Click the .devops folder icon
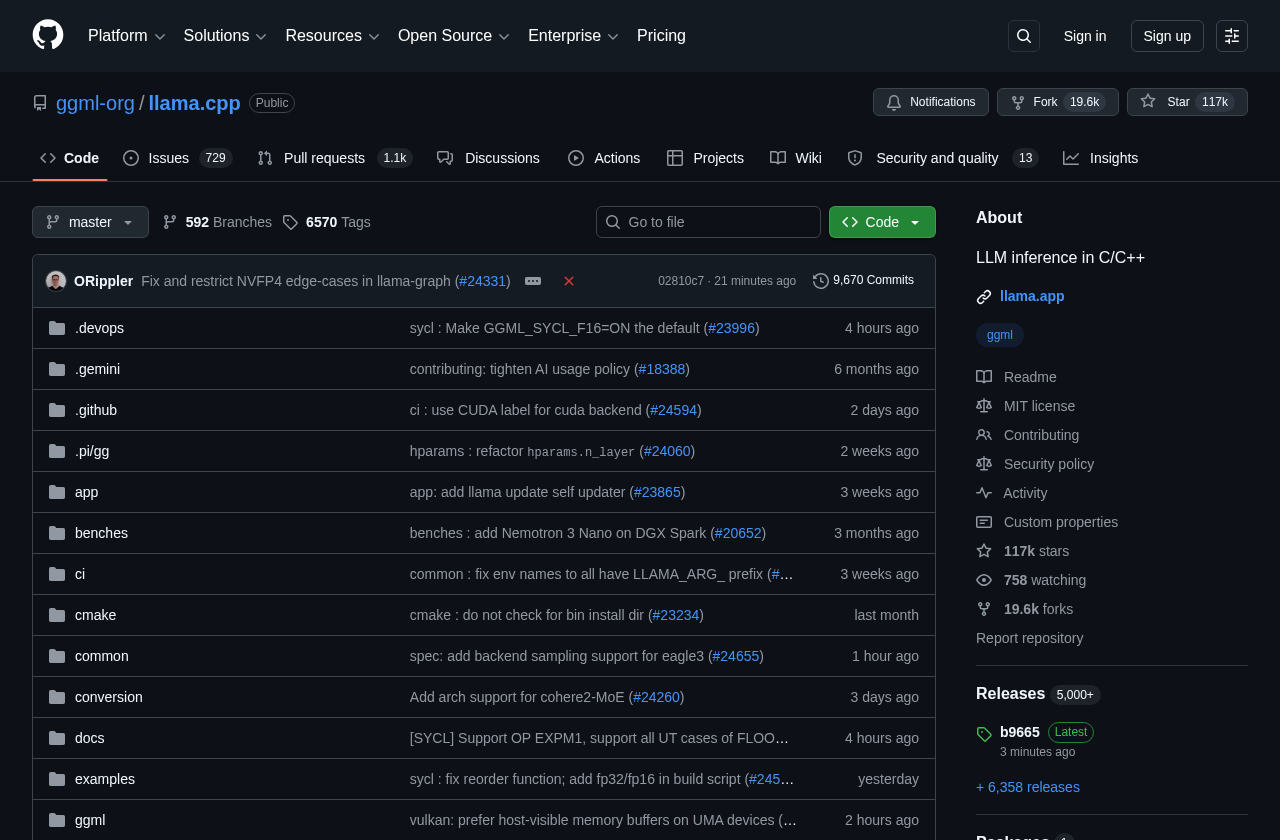The image size is (1280, 840). click(57, 328)
